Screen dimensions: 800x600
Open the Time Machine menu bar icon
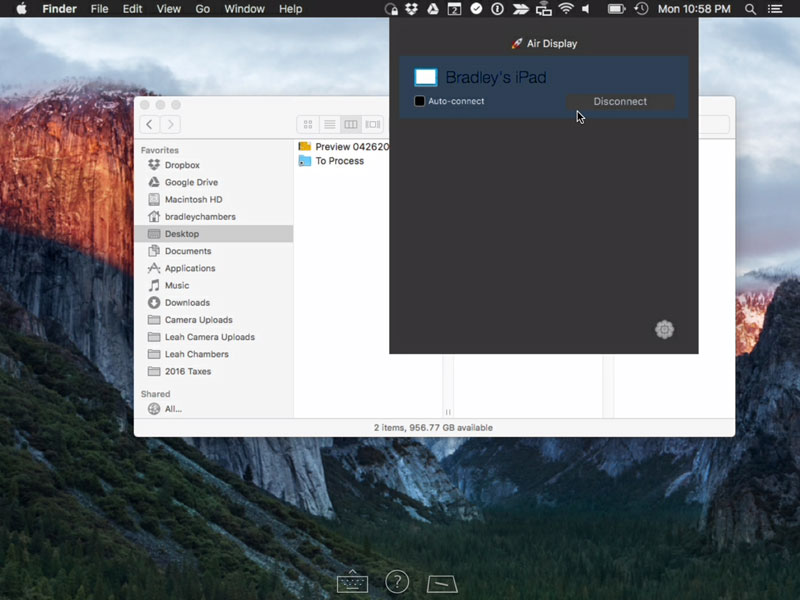641,9
